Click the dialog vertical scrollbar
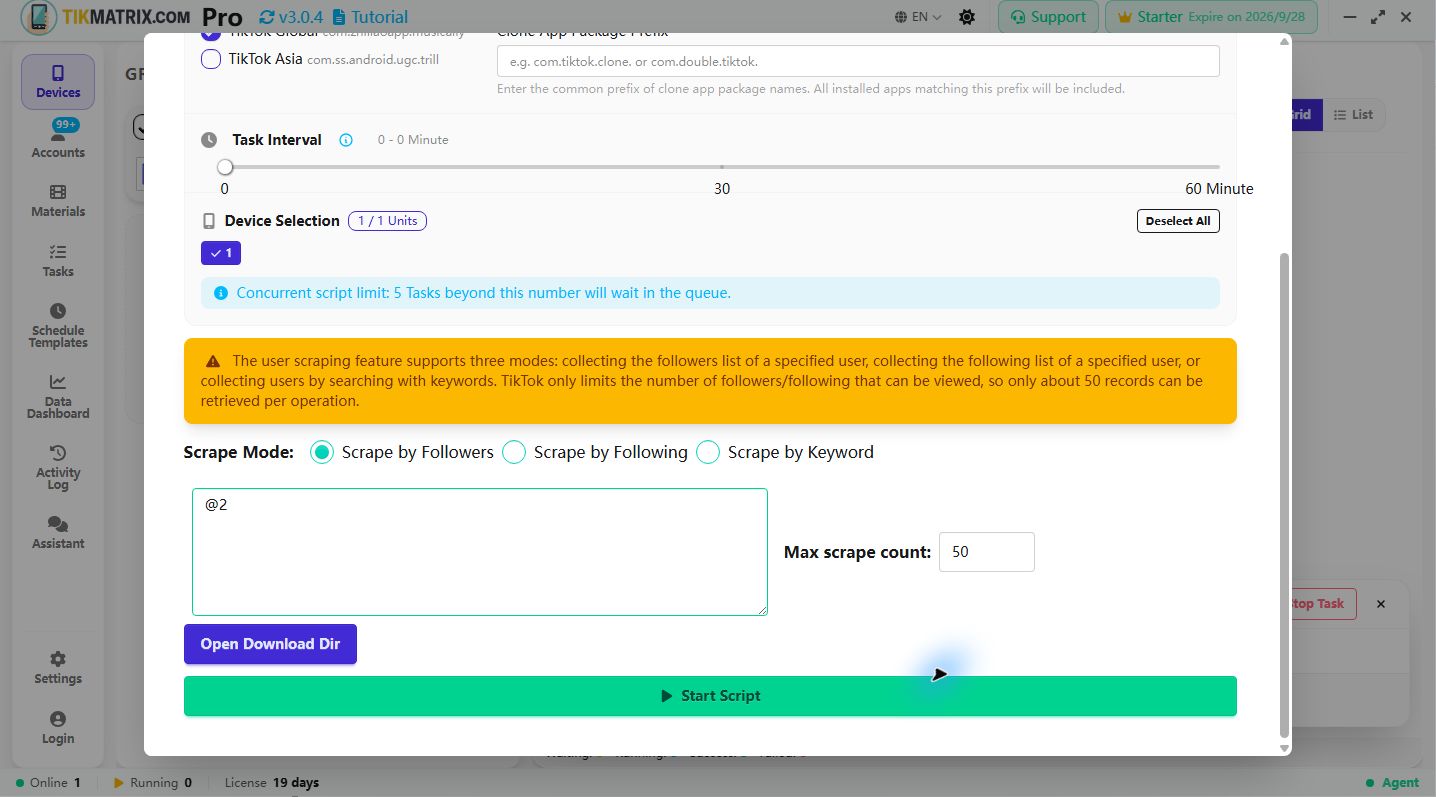1436x797 pixels. pyautogui.click(x=1285, y=495)
